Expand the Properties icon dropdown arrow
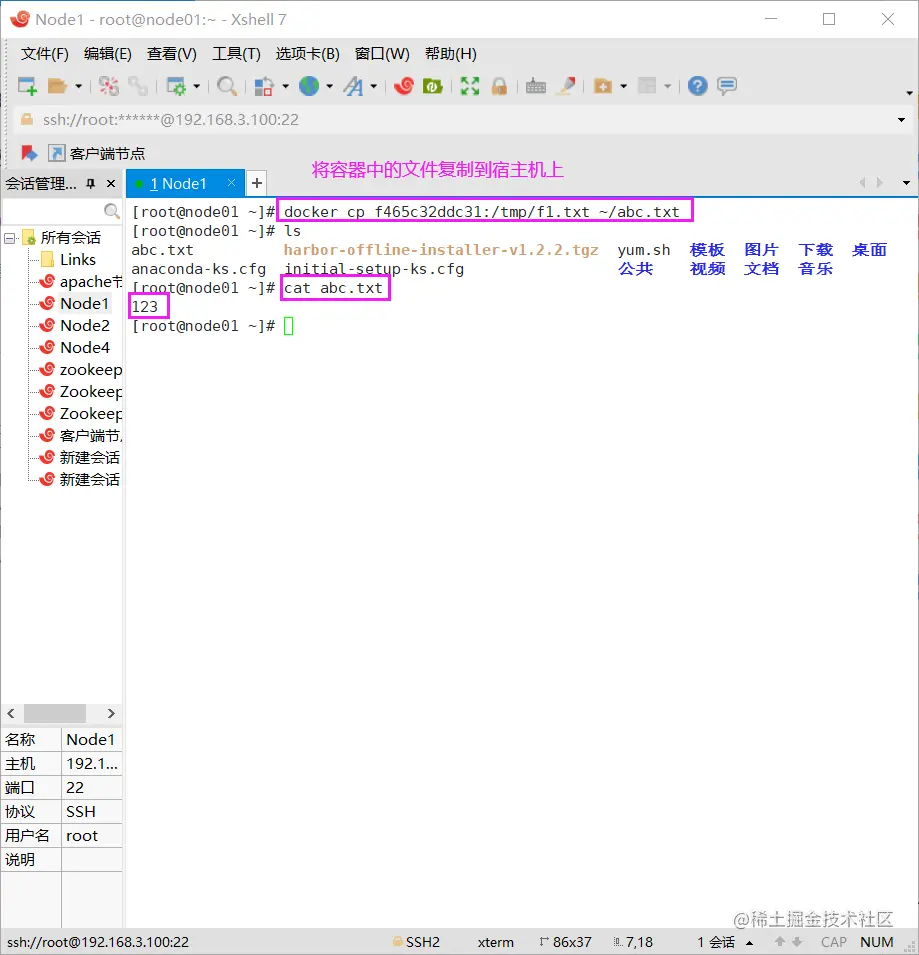This screenshot has height=955, width=919. [x=197, y=86]
